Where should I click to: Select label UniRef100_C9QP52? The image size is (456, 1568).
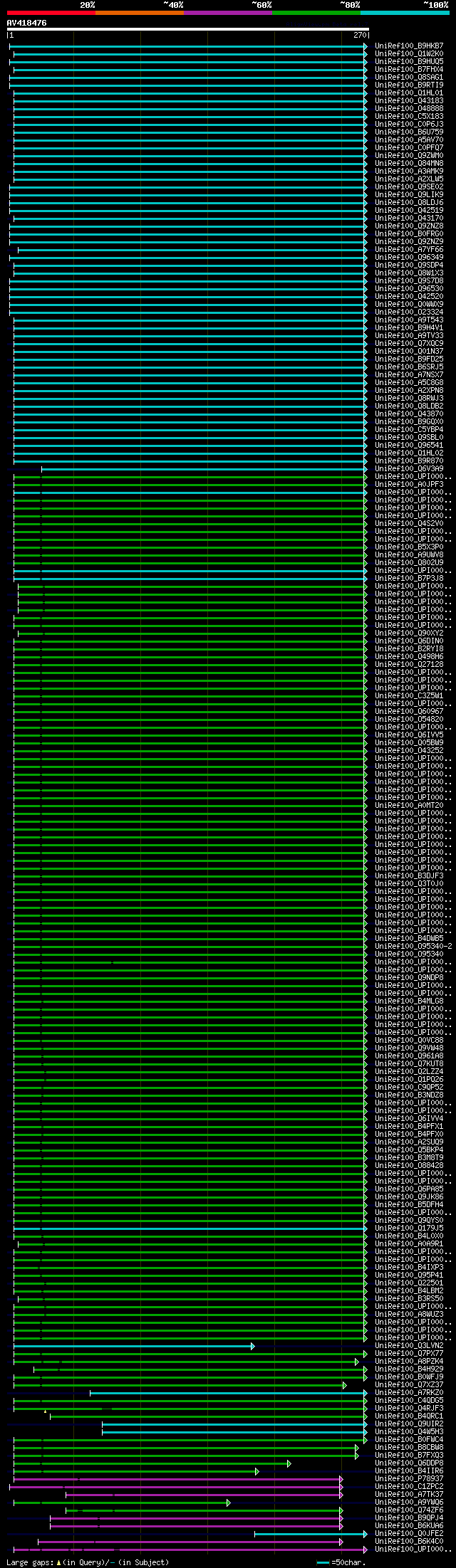point(409,1087)
